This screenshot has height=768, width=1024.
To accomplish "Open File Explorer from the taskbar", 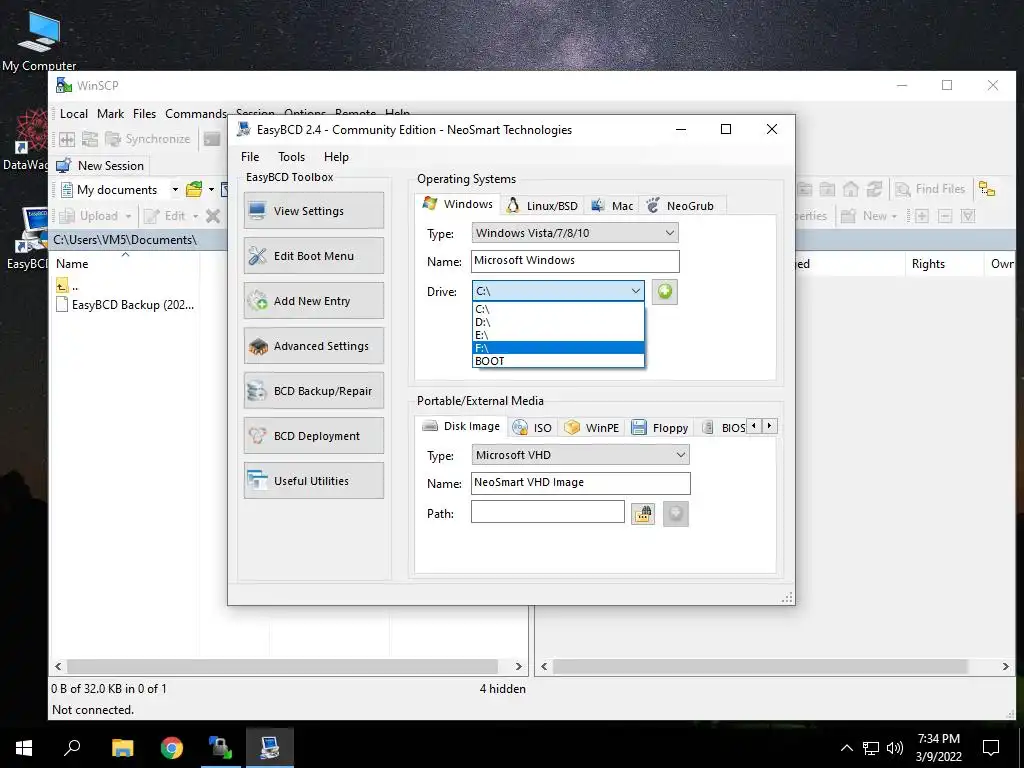I will (122, 747).
